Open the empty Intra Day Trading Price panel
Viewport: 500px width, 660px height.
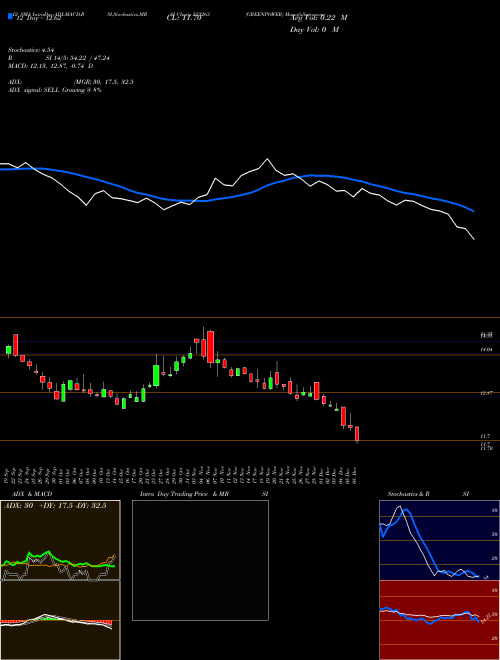[x=200, y=560]
